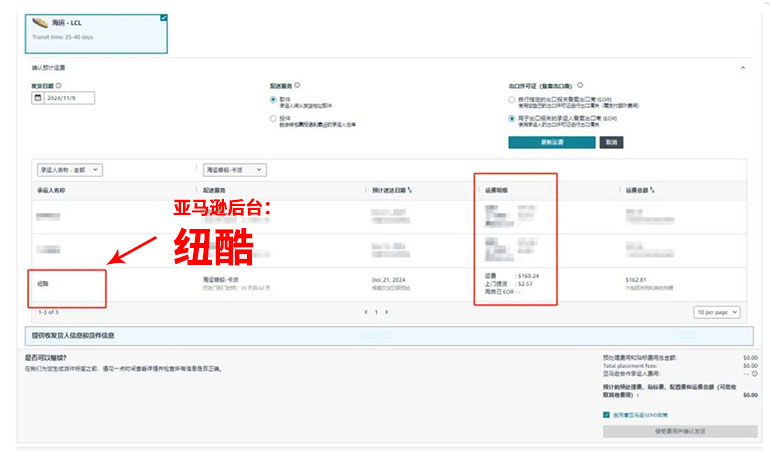
Task: Click the ship icon on LCL card
Action: 40,22
